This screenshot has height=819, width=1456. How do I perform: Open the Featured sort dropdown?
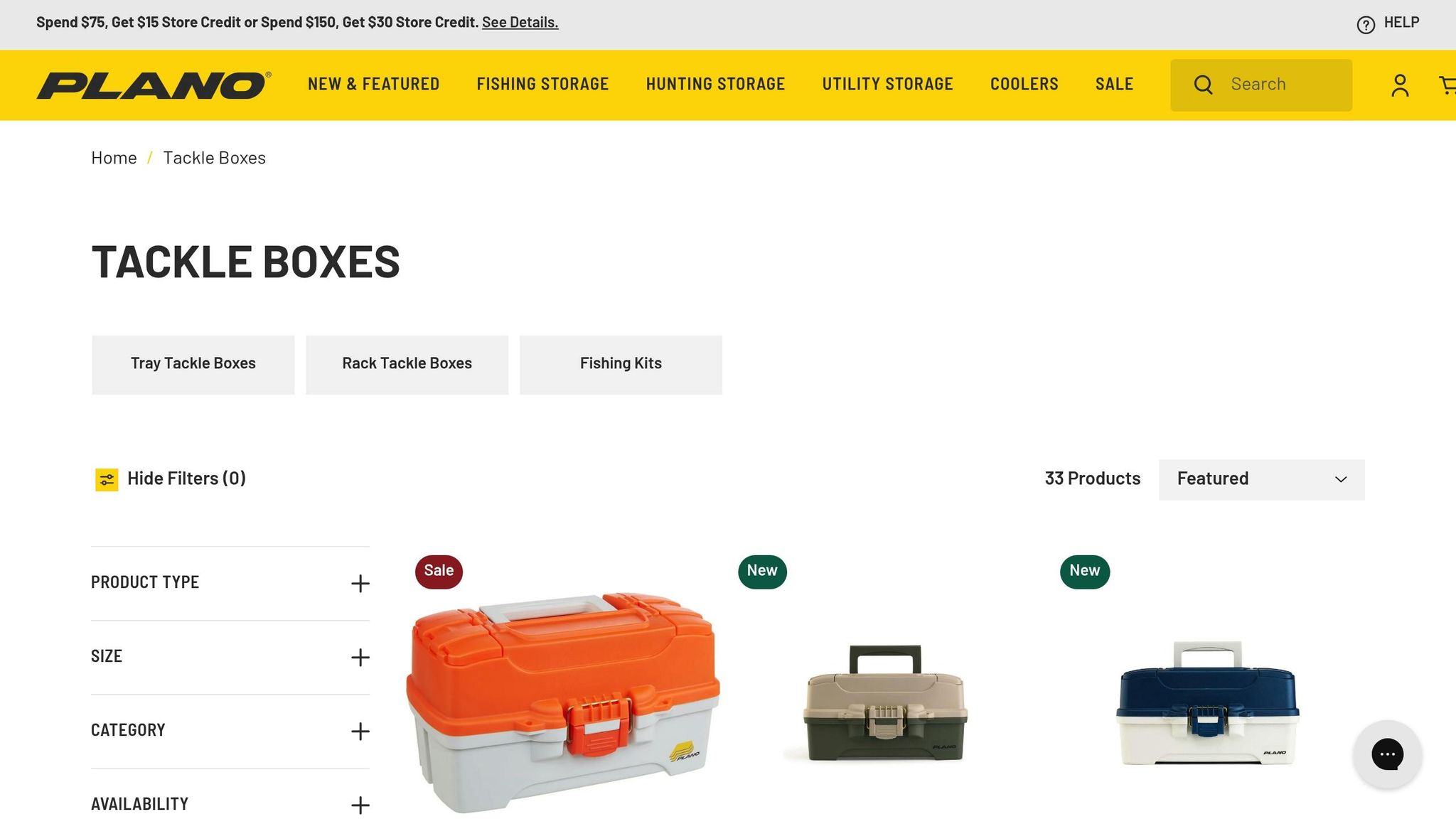[x=1261, y=479]
